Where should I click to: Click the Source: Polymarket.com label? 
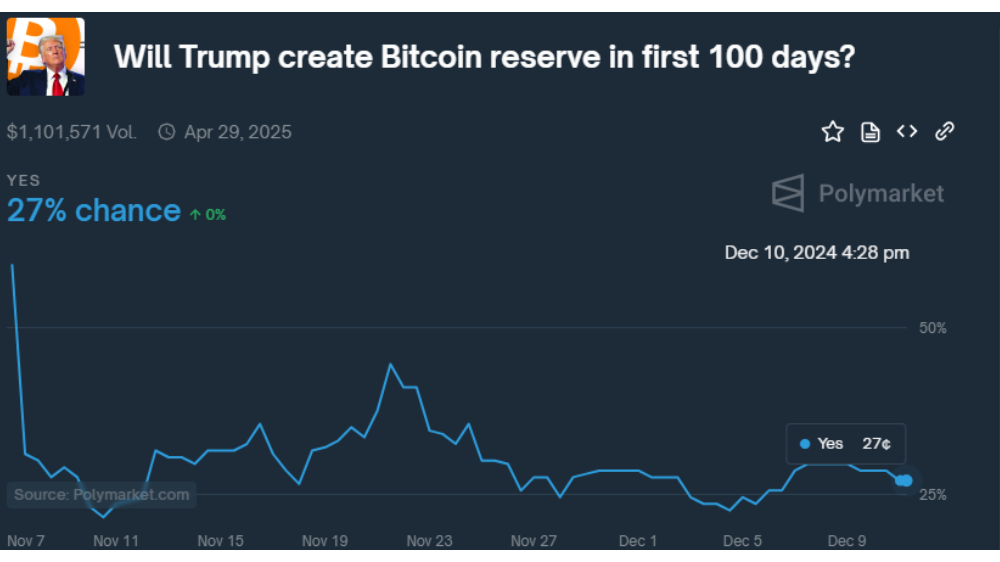[101, 494]
